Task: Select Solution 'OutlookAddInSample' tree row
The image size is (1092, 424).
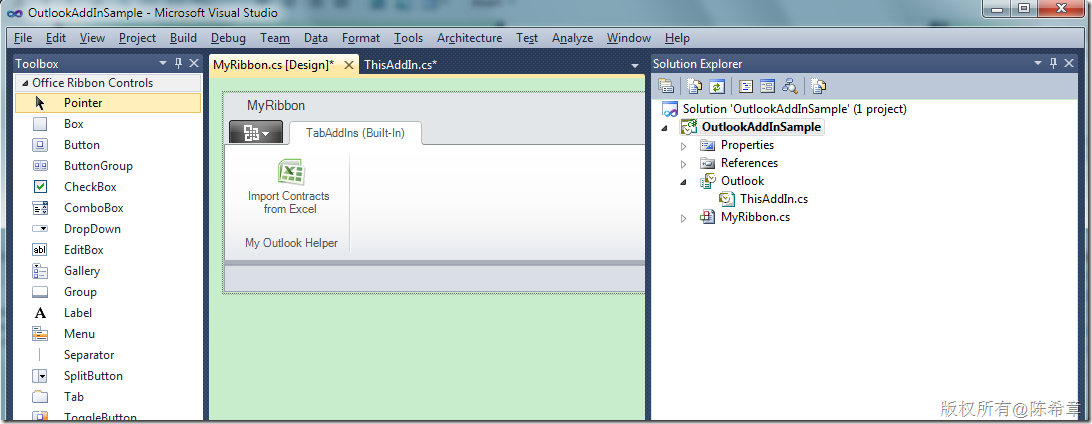Action: coord(795,109)
